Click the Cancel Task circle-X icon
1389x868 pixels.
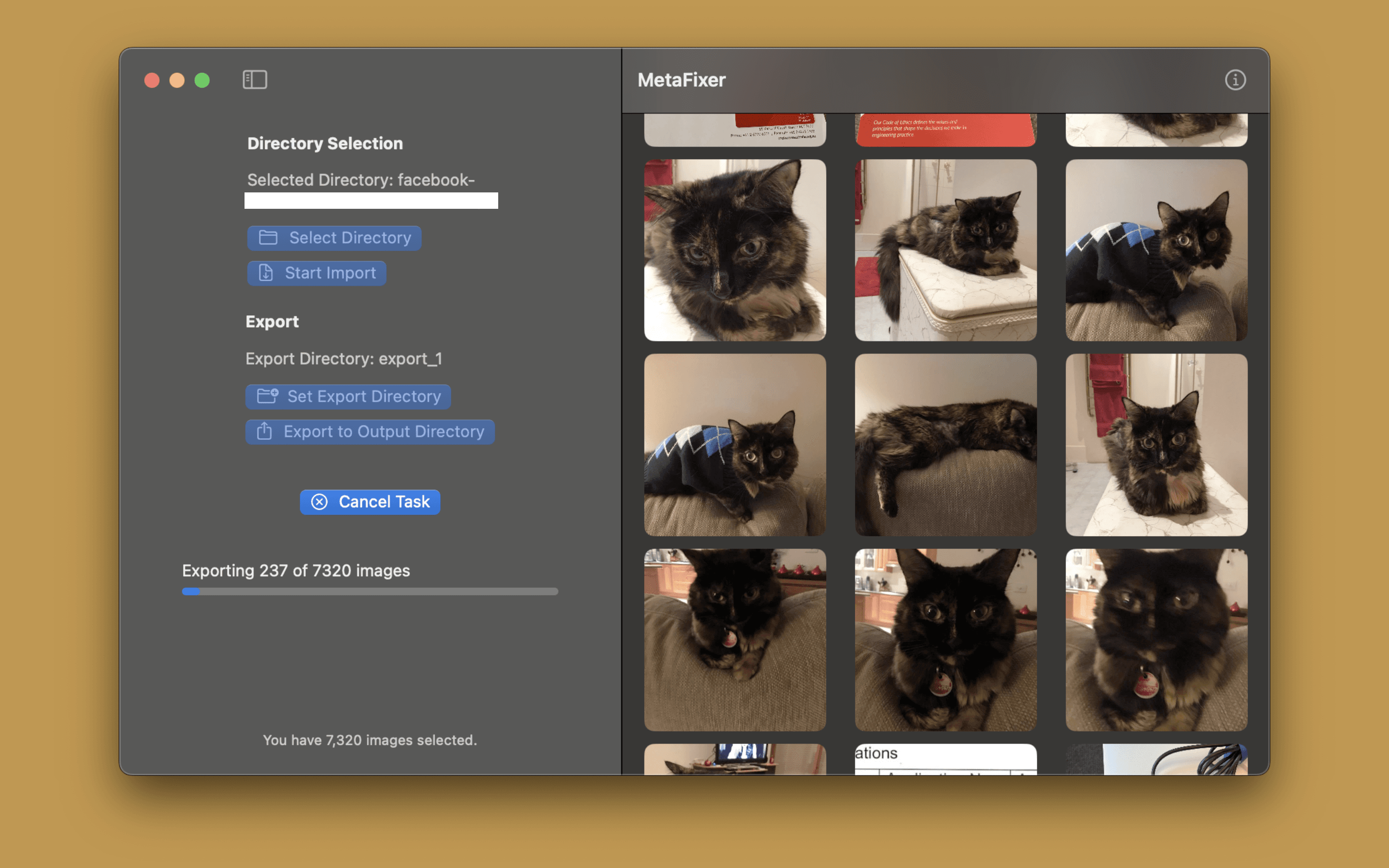(318, 501)
